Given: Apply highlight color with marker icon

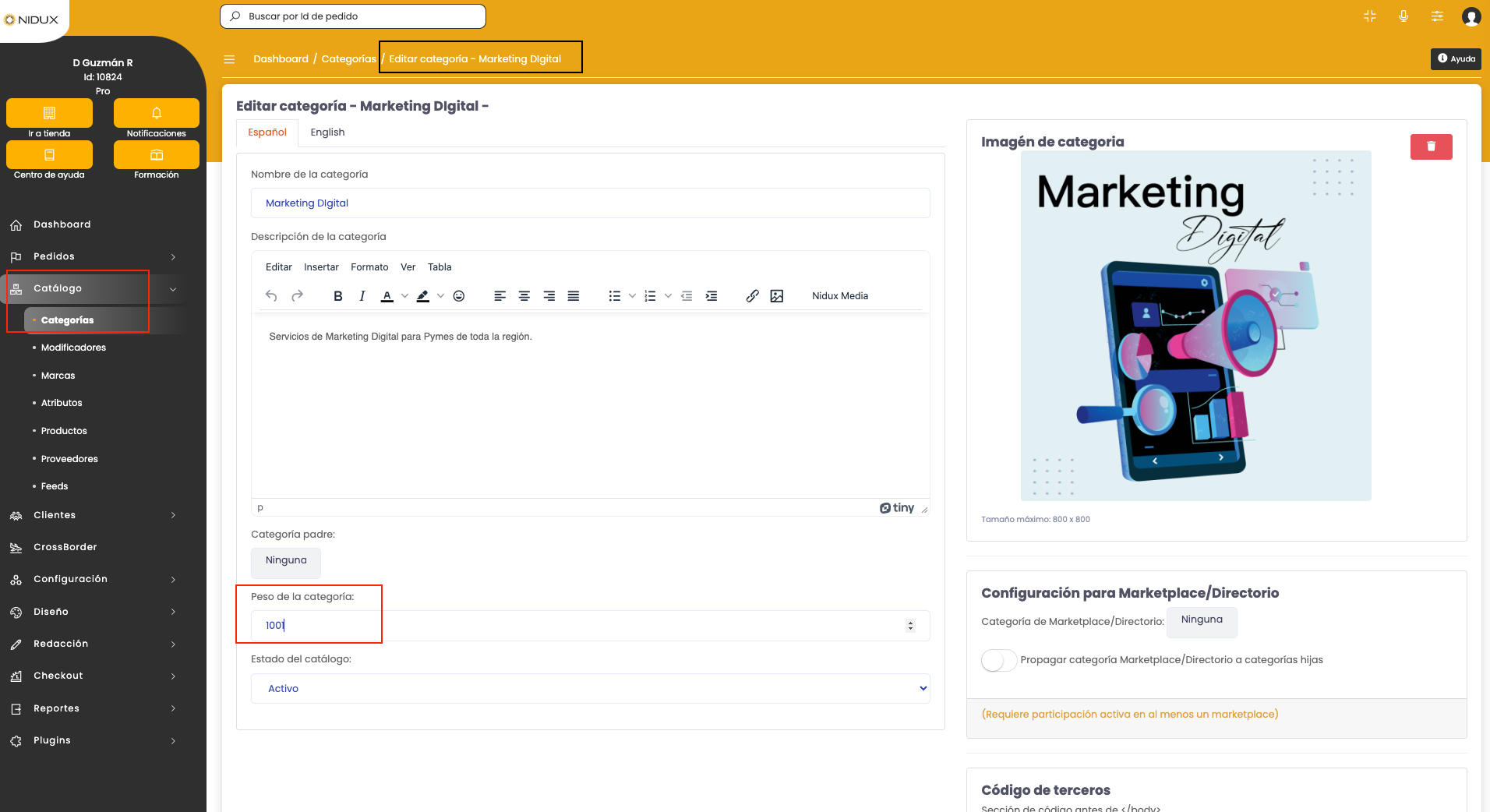Looking at the screenshot, I should coord(423,296).
